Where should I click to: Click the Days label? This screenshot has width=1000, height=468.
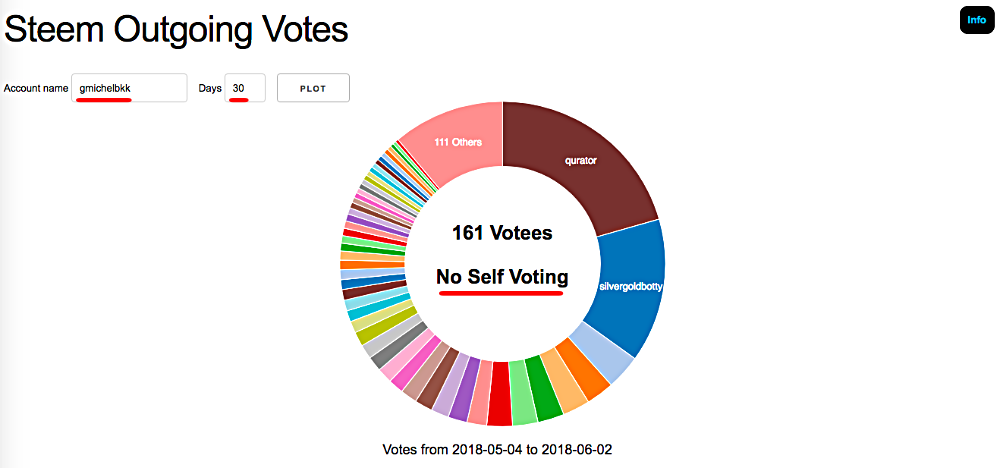(x=210, y=89)
